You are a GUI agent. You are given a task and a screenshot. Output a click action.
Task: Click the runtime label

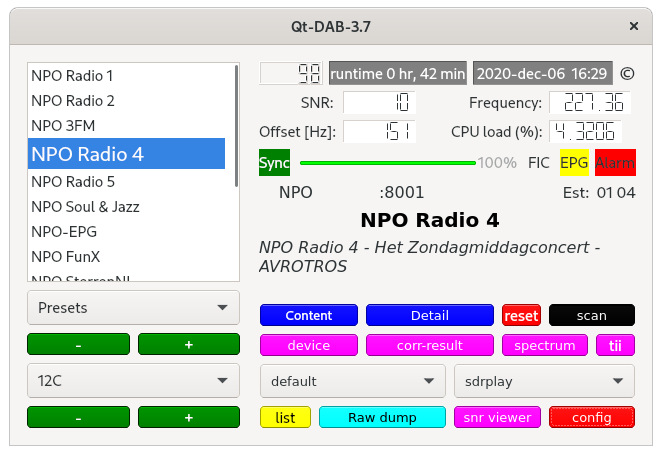398,73
